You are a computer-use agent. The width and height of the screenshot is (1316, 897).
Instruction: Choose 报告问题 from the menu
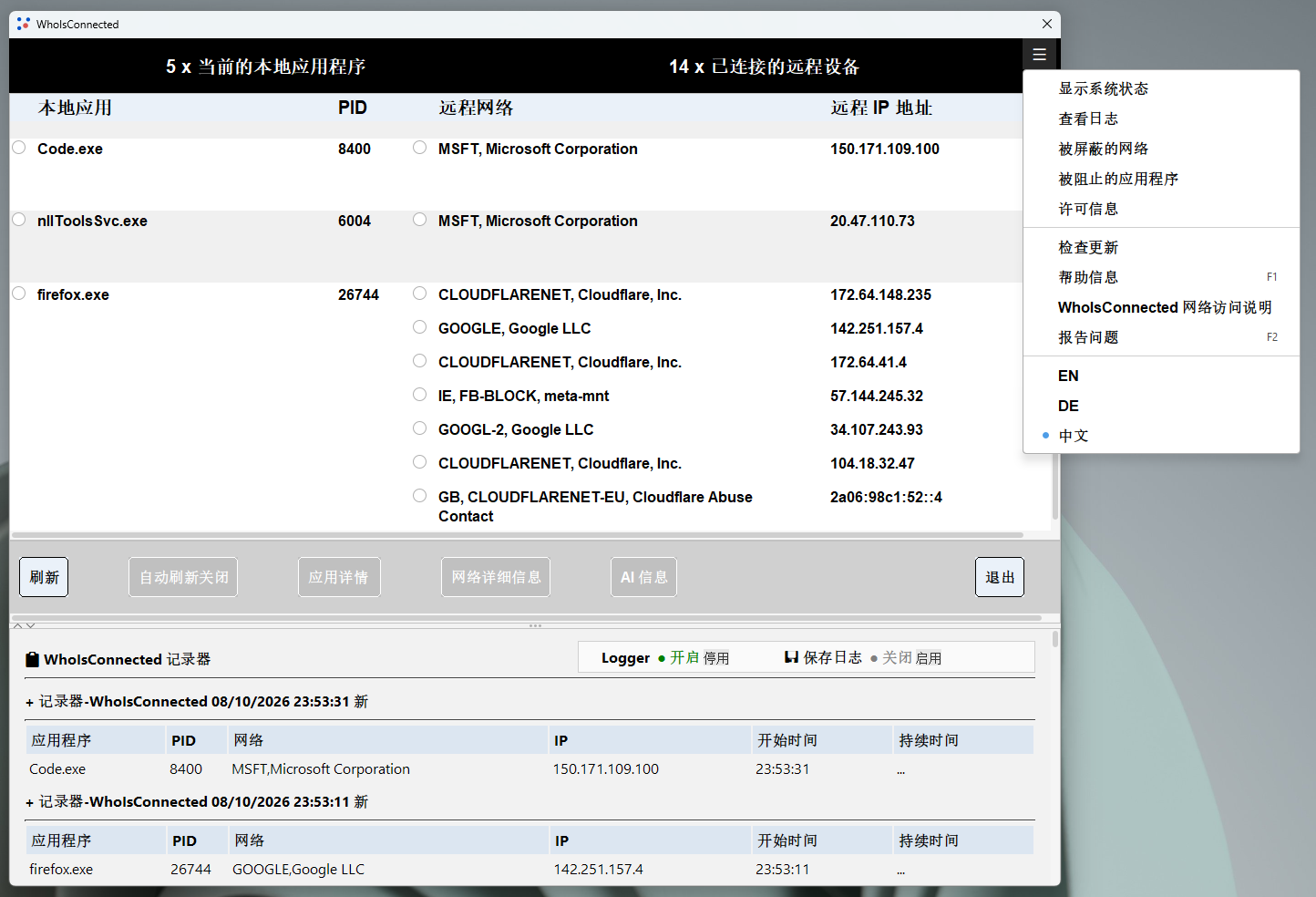[x=1161, y=337]
